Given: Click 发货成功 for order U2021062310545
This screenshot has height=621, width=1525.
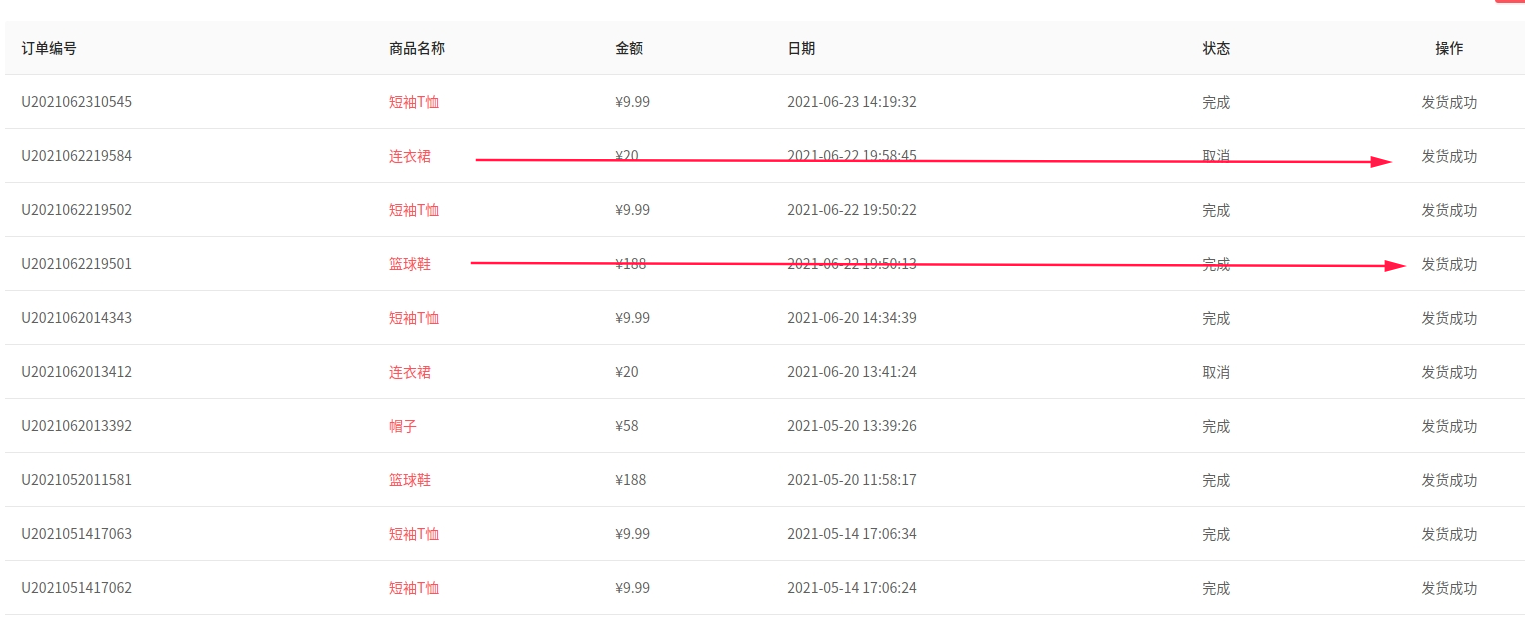Looking at the screenshot, I should coord(1449,102).
